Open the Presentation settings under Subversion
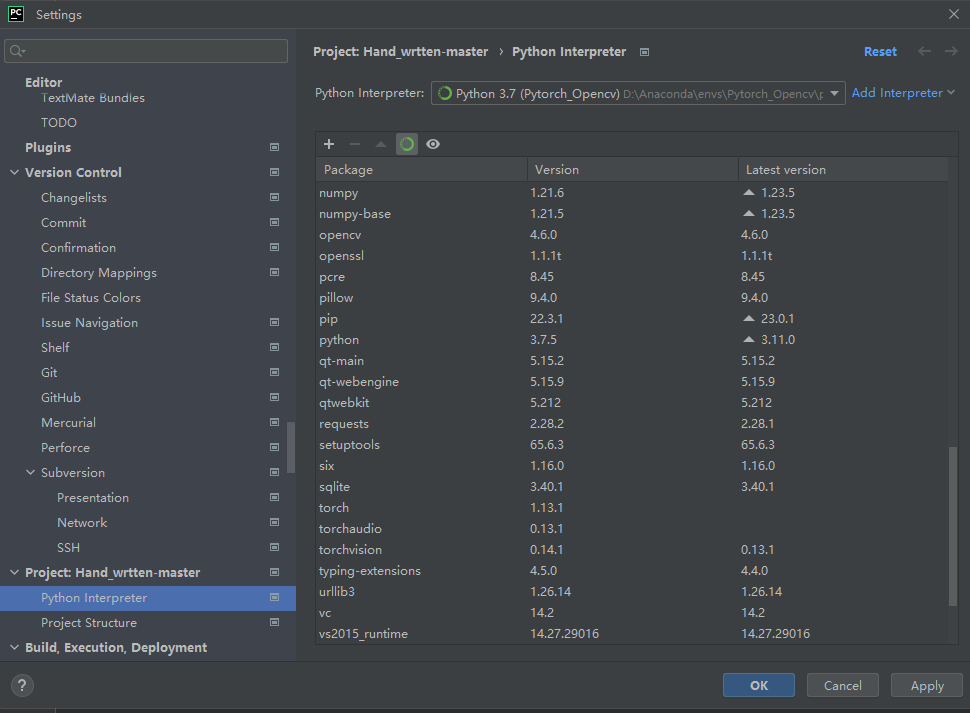970x713 pixels. (x=93, y=498)
